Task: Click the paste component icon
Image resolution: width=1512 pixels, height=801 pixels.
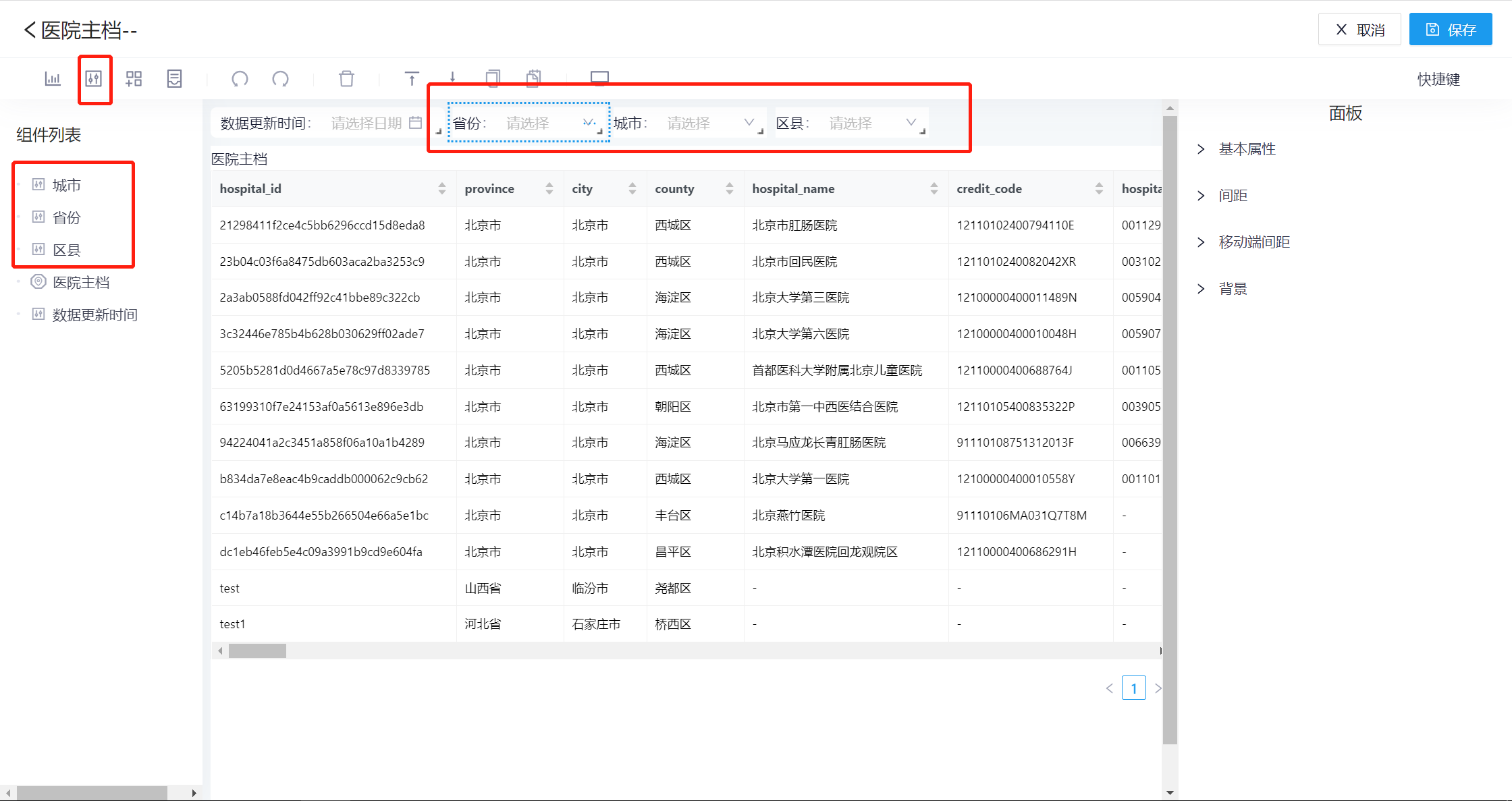Action: 533,78
